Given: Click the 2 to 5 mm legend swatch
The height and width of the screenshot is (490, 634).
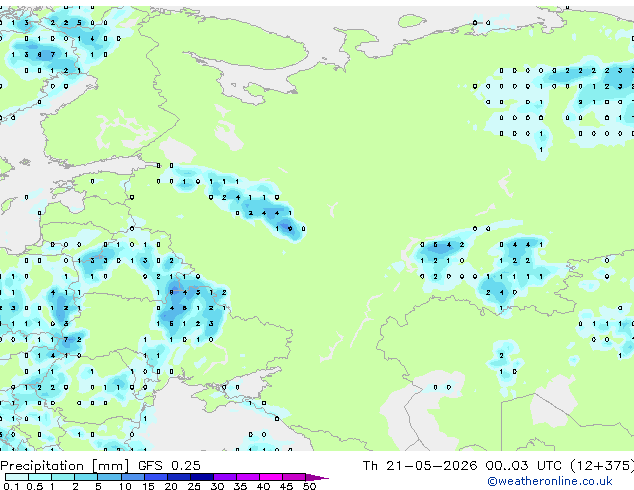Looking at the screenshot, I should pos(86,477).
